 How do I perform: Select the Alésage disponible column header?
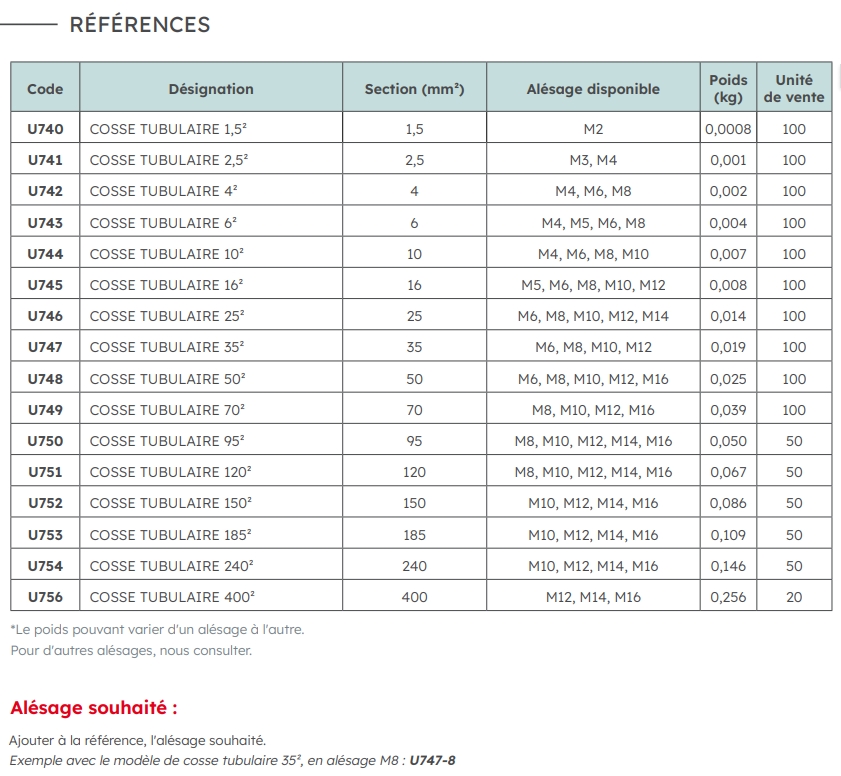(x=593, y=89)
